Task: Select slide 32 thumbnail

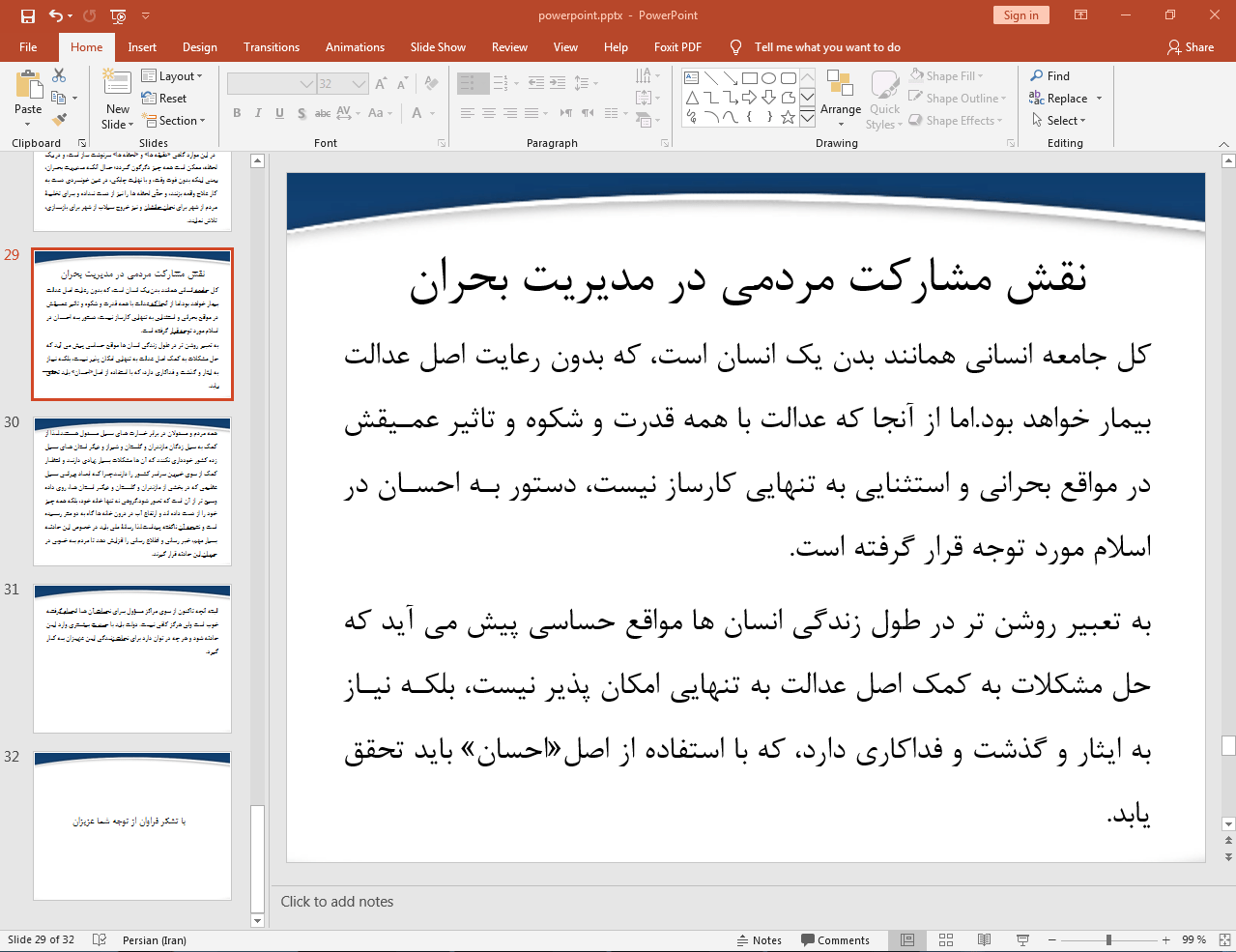Action: pos(132,826)
